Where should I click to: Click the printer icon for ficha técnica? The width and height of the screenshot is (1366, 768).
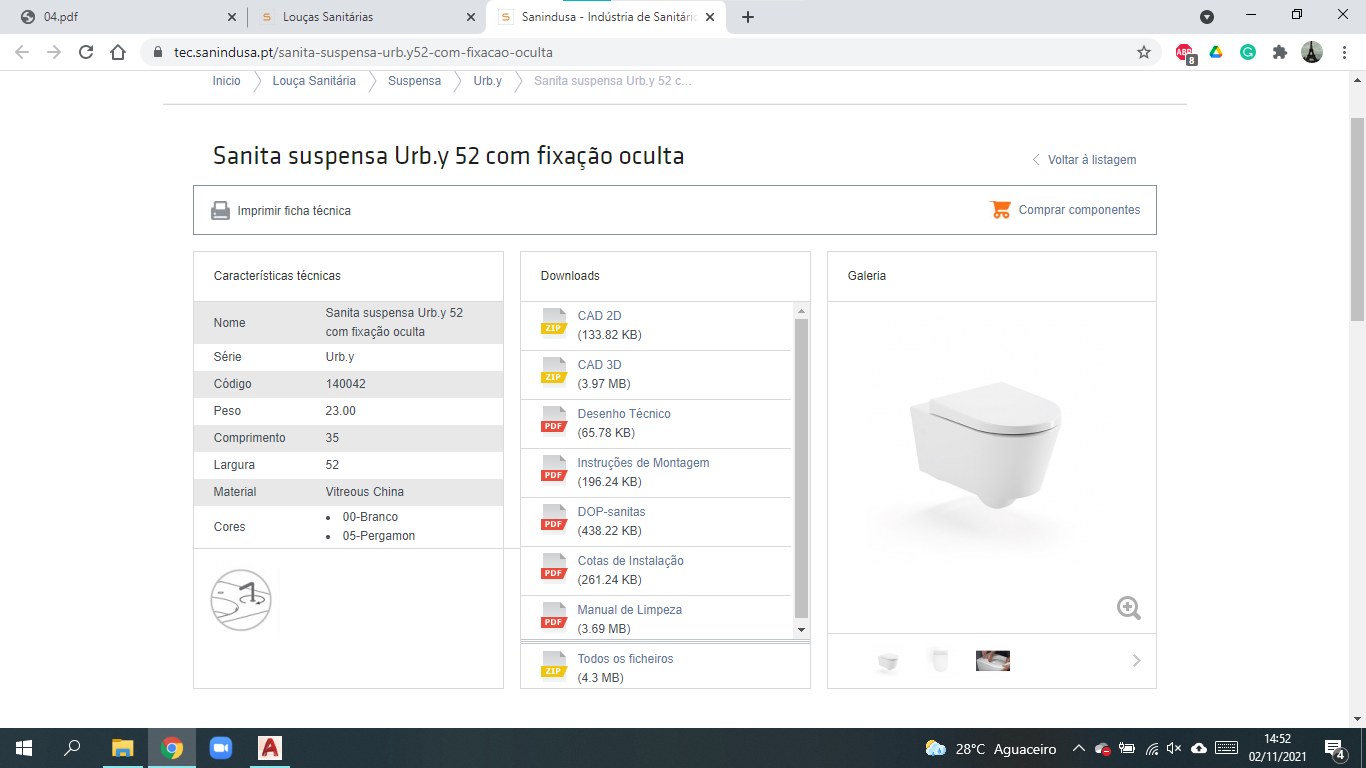point(221,211)
